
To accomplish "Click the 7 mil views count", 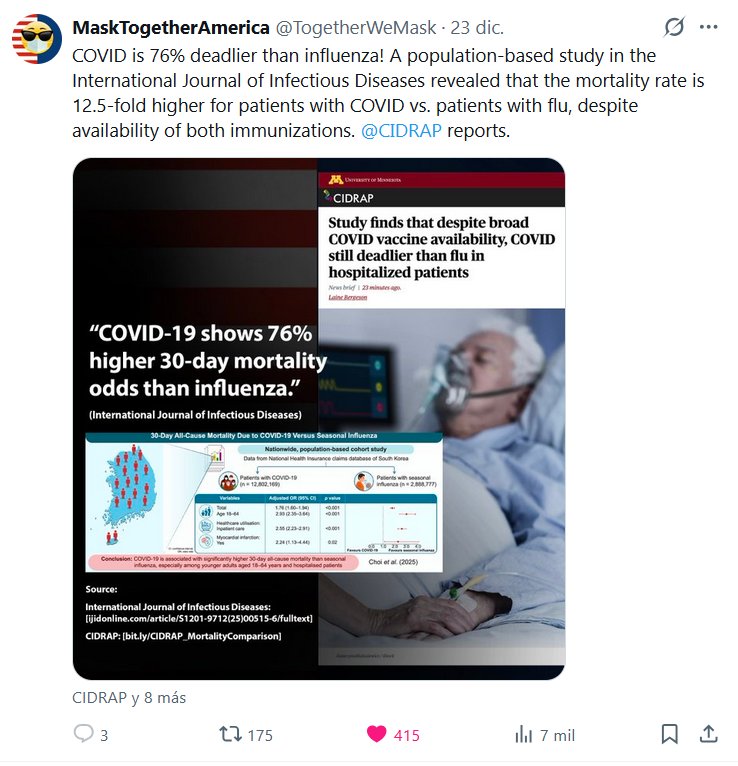I will [557, 735].
